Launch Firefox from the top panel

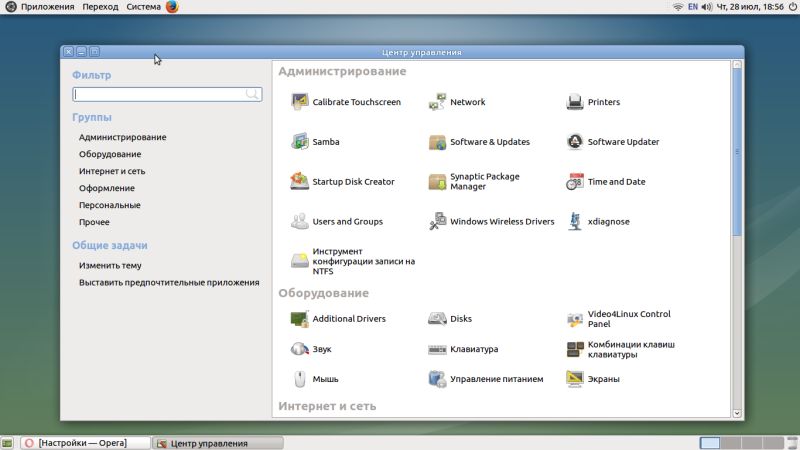point(172,7)
